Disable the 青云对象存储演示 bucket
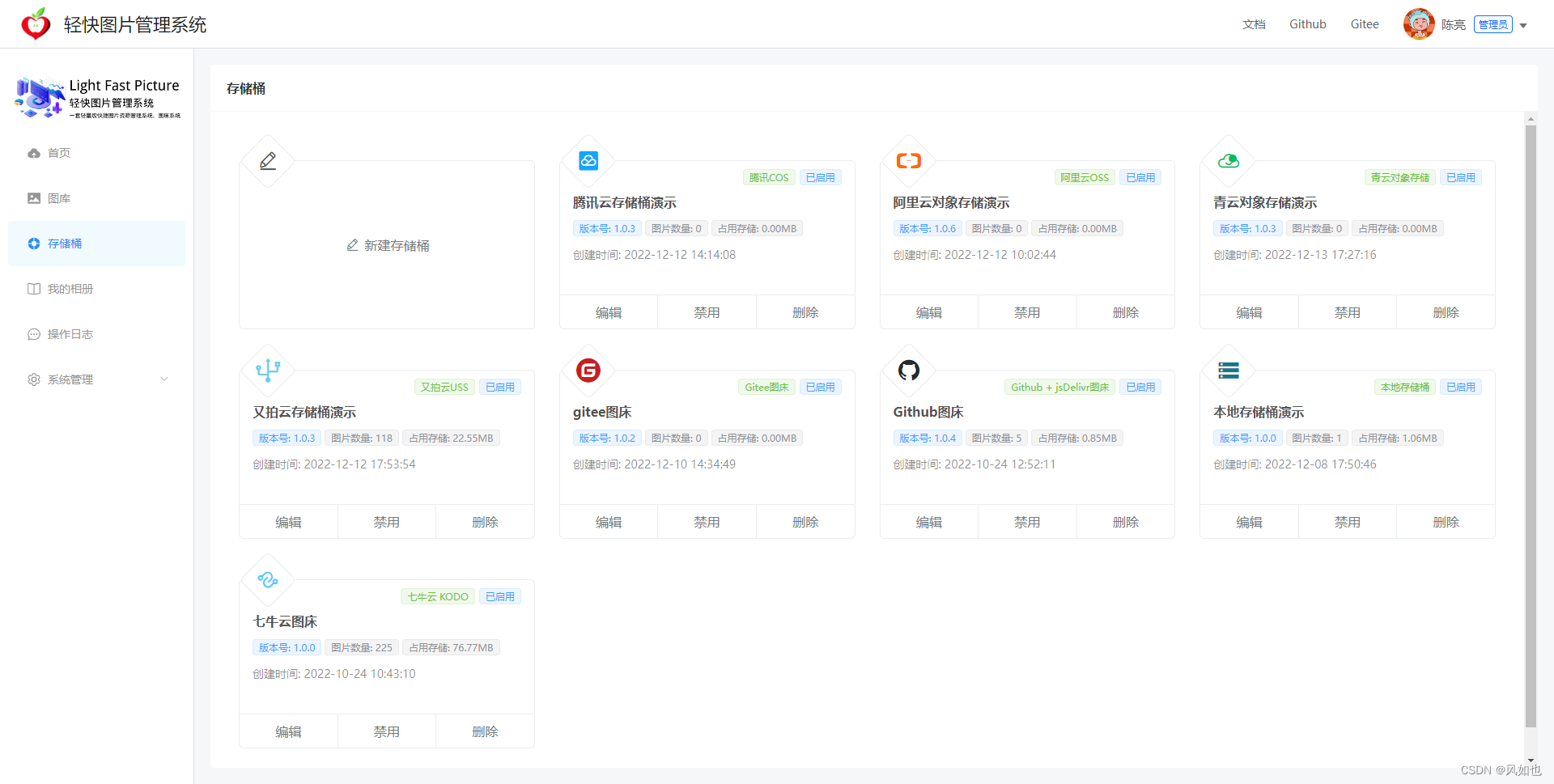 click(x=1348, y=312)
